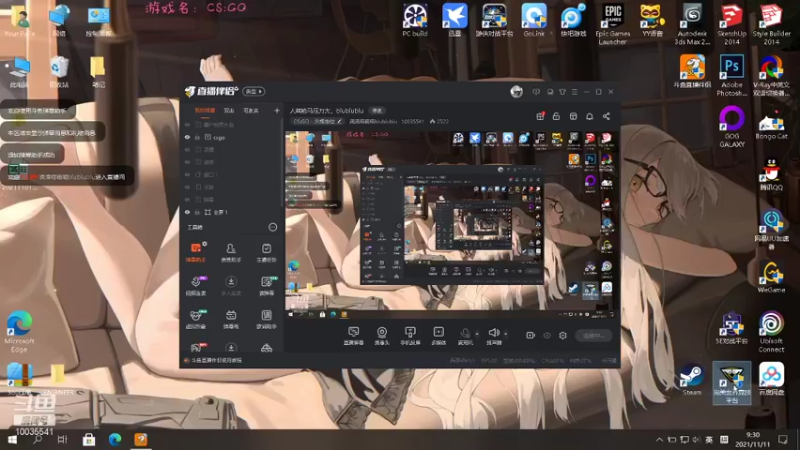800x450 pixels.
Task: Open the hamburger menu in title bar
Action: click(574, 92)
